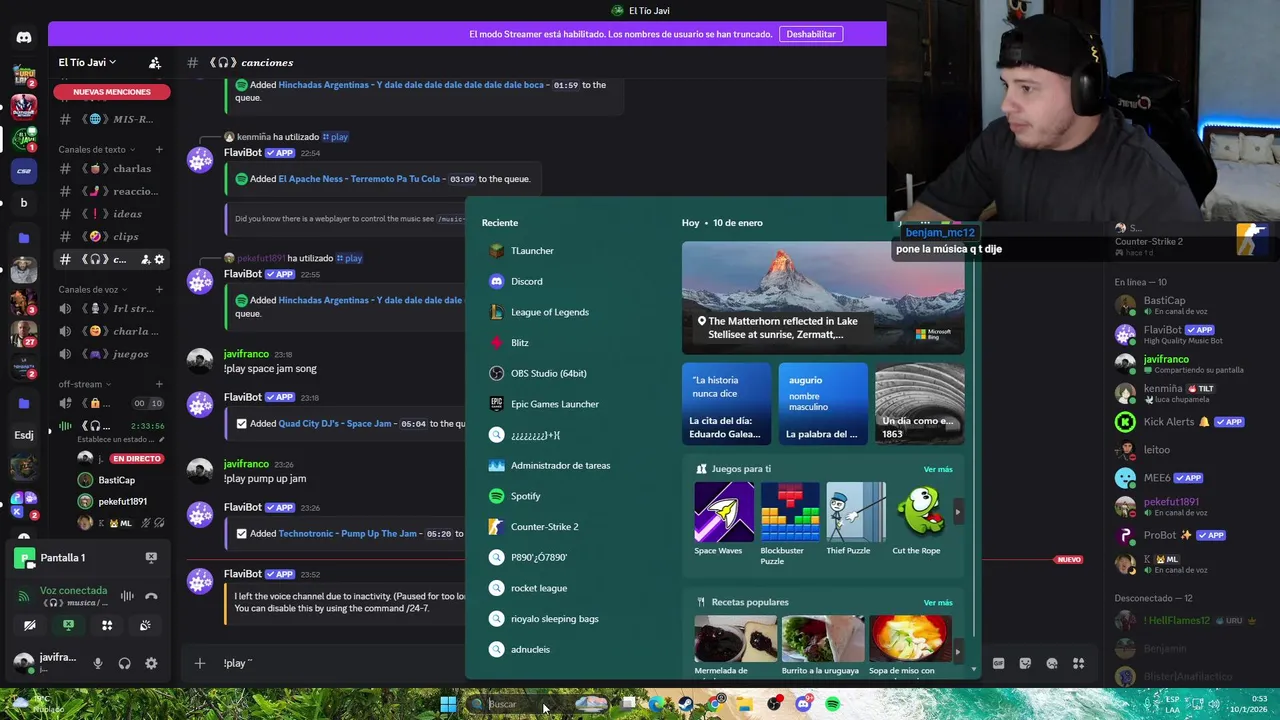
Task: Open Discord direct messages home icon
Action: [x=24, y=38]
